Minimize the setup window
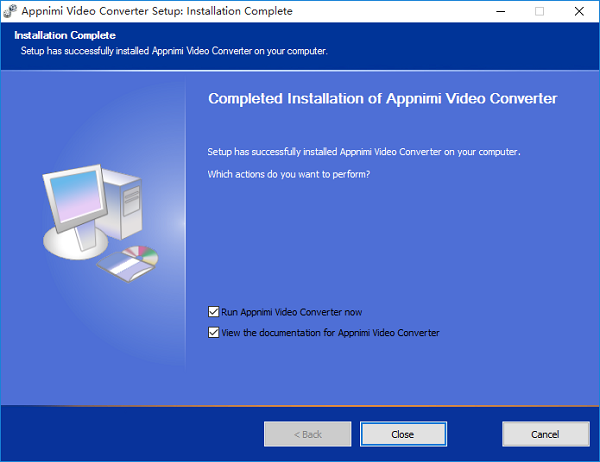Image resolution: width=600 pixels, height=462 pixels. click(501, 11)
